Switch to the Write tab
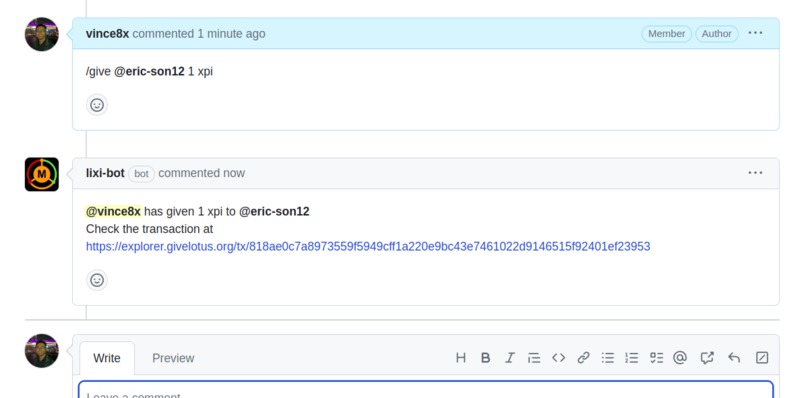This screenshot has width=806, height=398. (x=107, y=358)
